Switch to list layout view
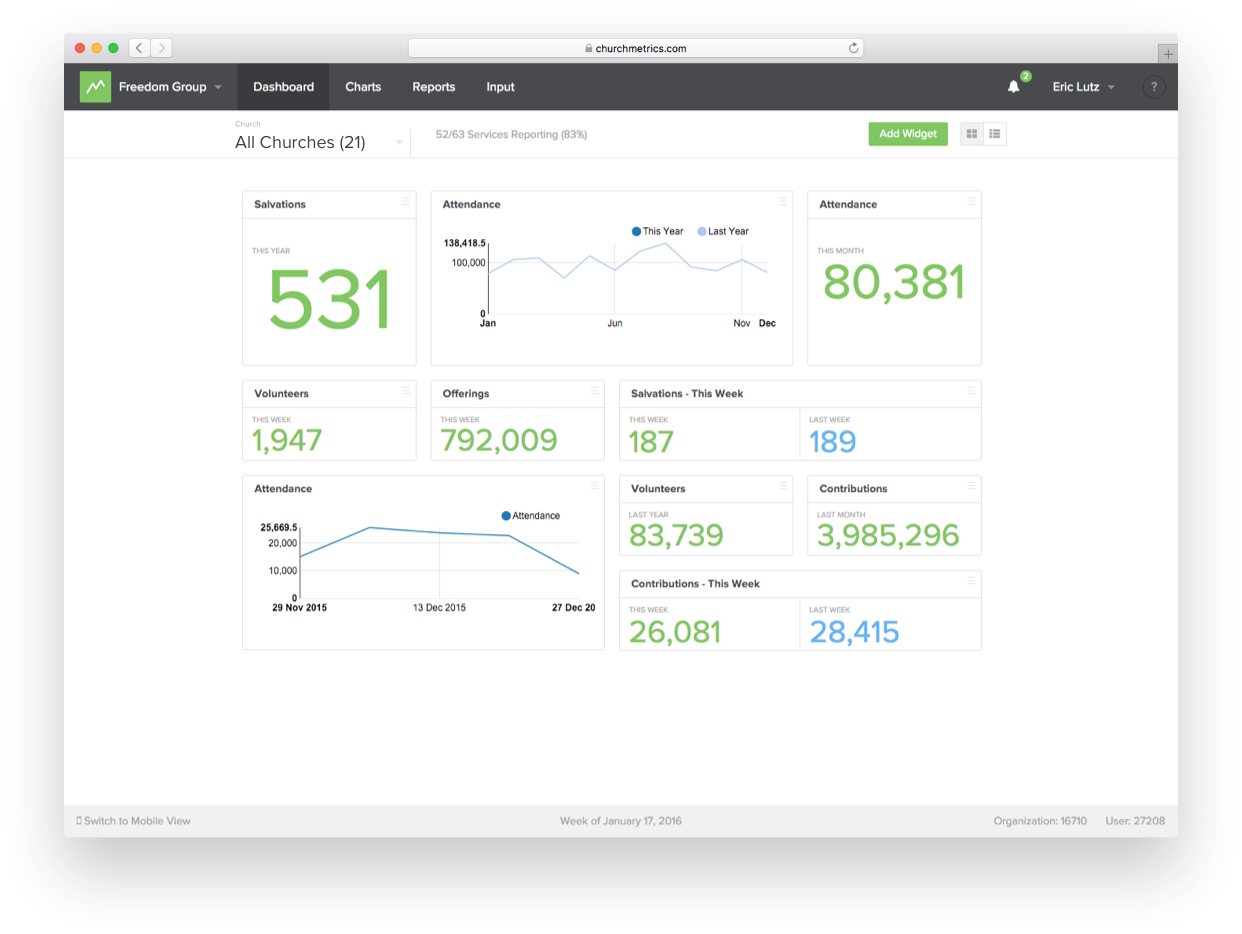 point(995,134)
